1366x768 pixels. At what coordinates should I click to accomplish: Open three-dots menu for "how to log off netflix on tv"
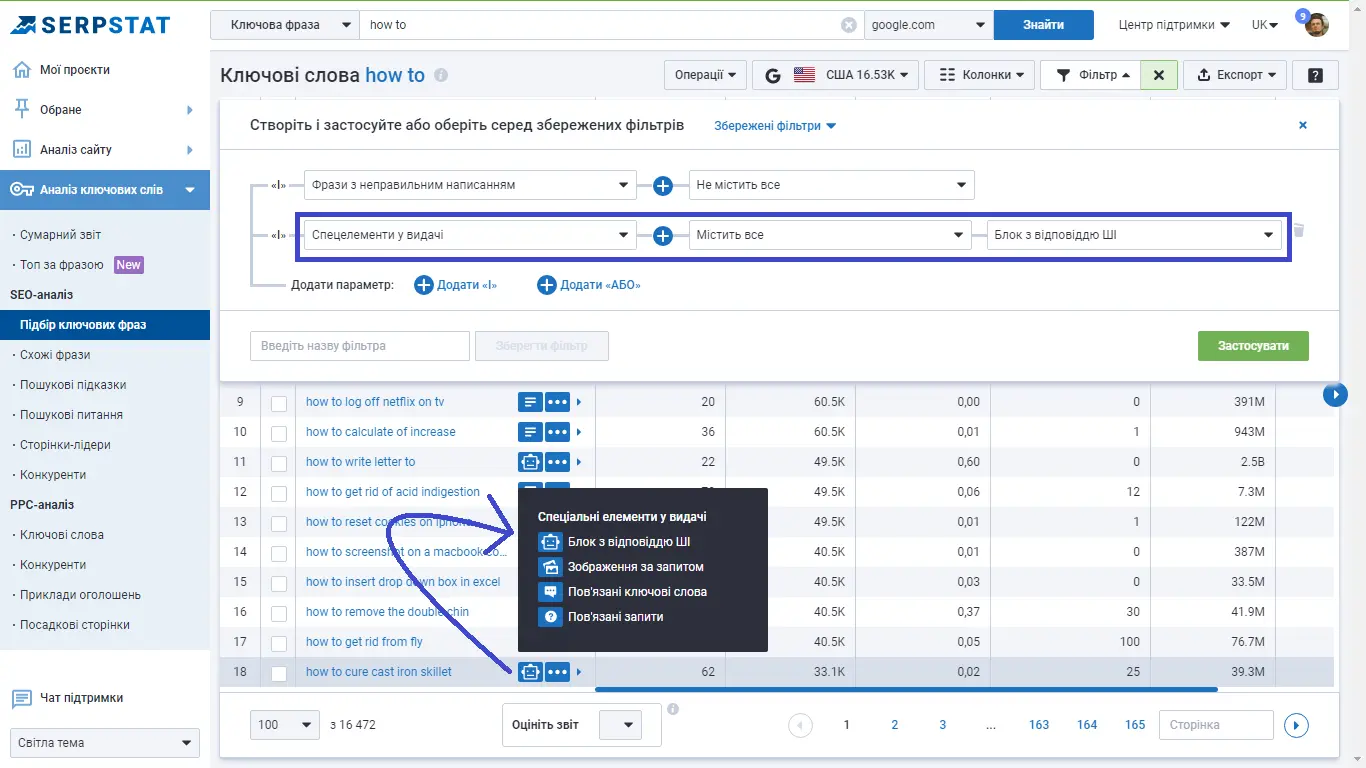[x=557, y=402]
